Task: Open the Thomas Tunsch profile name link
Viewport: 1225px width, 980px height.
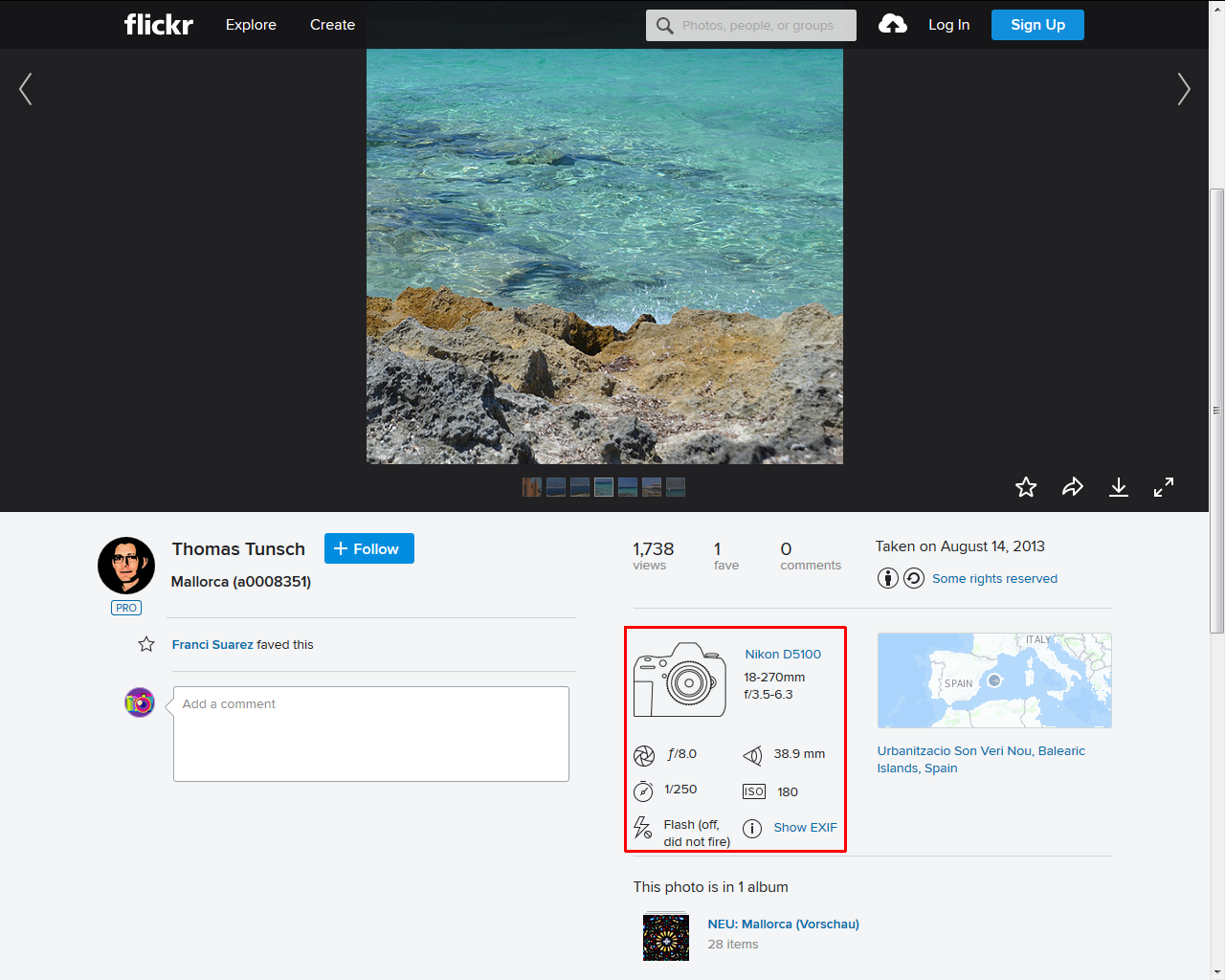Action: (238, 548)
